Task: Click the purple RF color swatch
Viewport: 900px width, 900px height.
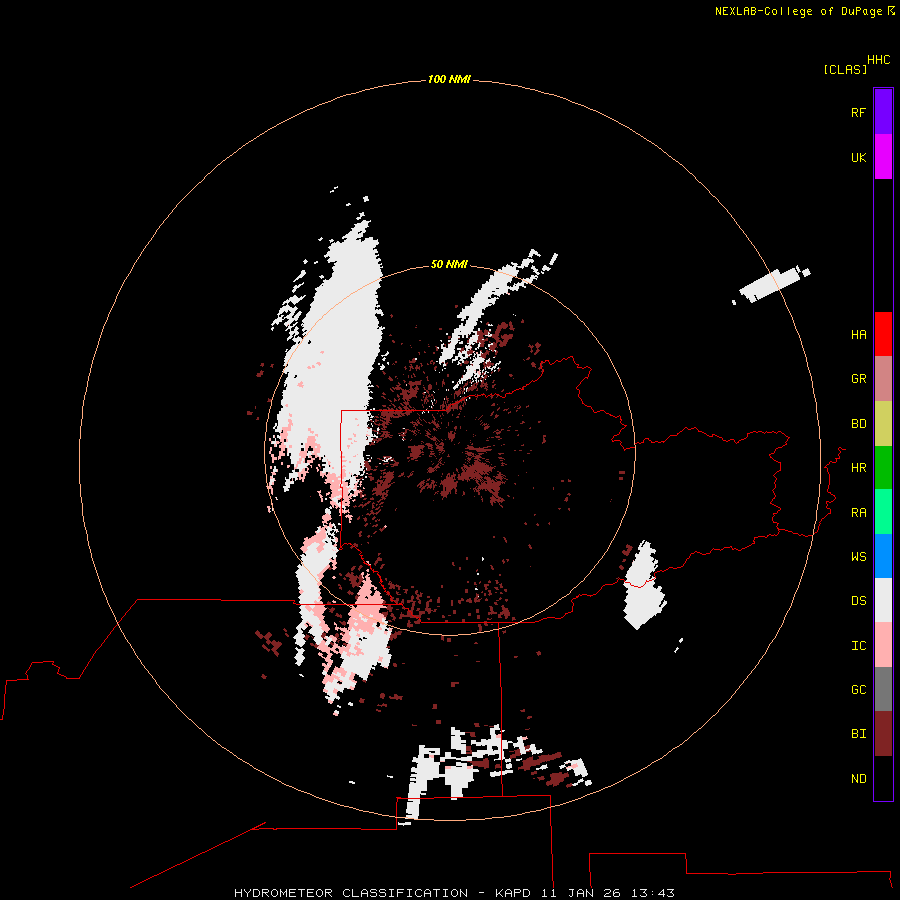Action: 883,112
